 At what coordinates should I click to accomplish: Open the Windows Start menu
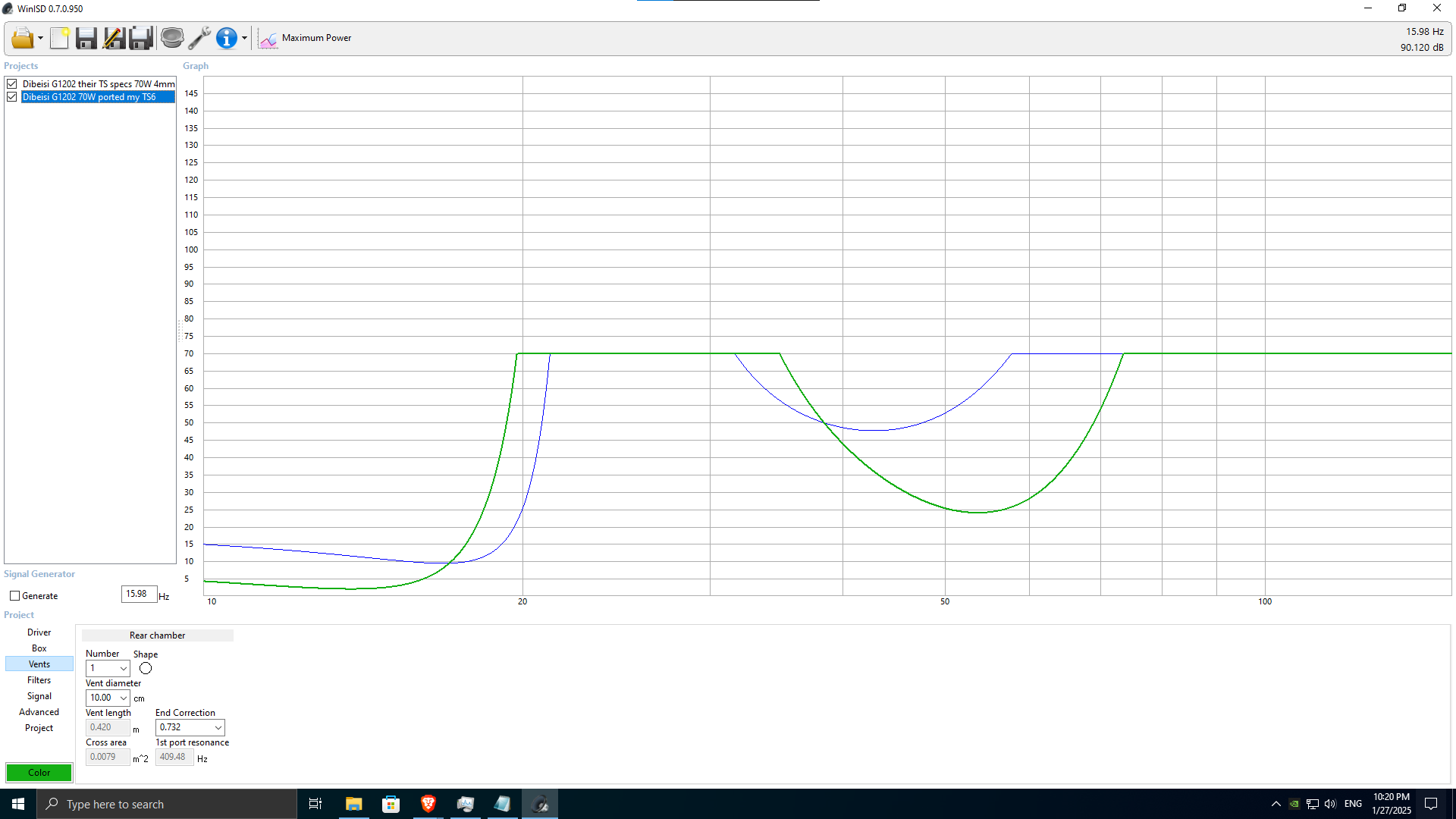(18, 804)
